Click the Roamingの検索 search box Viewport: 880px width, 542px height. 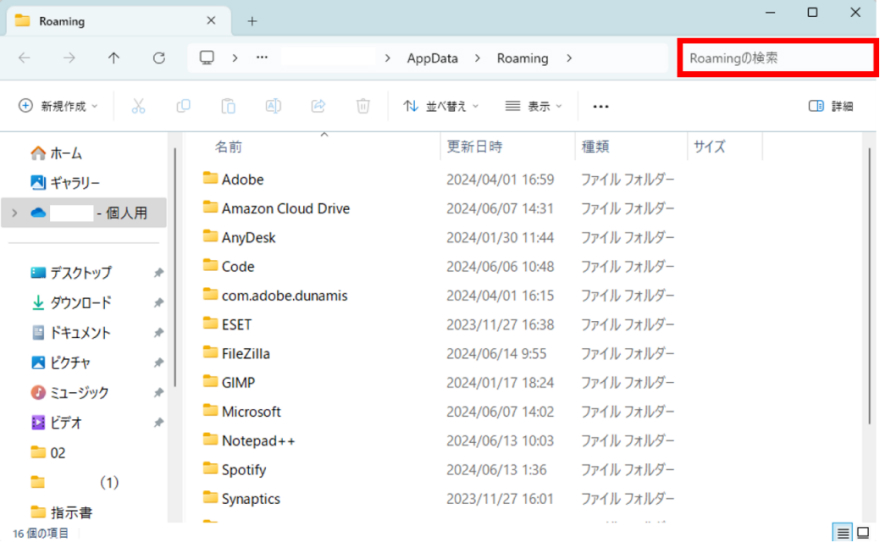(776, 58)
